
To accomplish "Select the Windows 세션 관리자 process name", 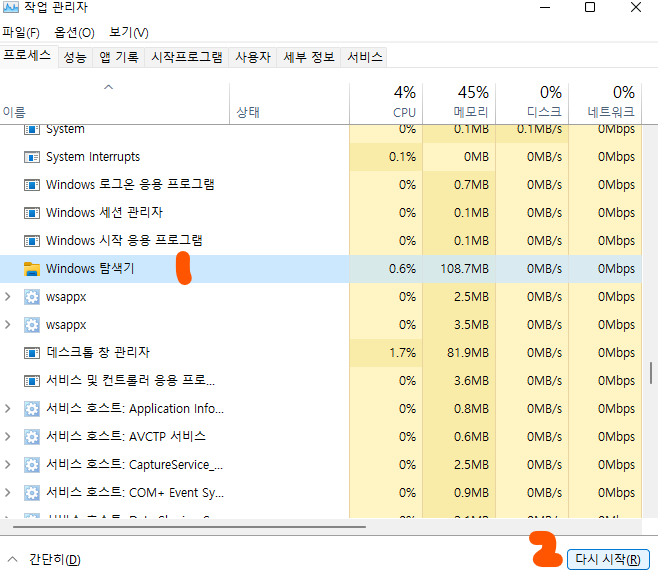I will click(104, 213).
